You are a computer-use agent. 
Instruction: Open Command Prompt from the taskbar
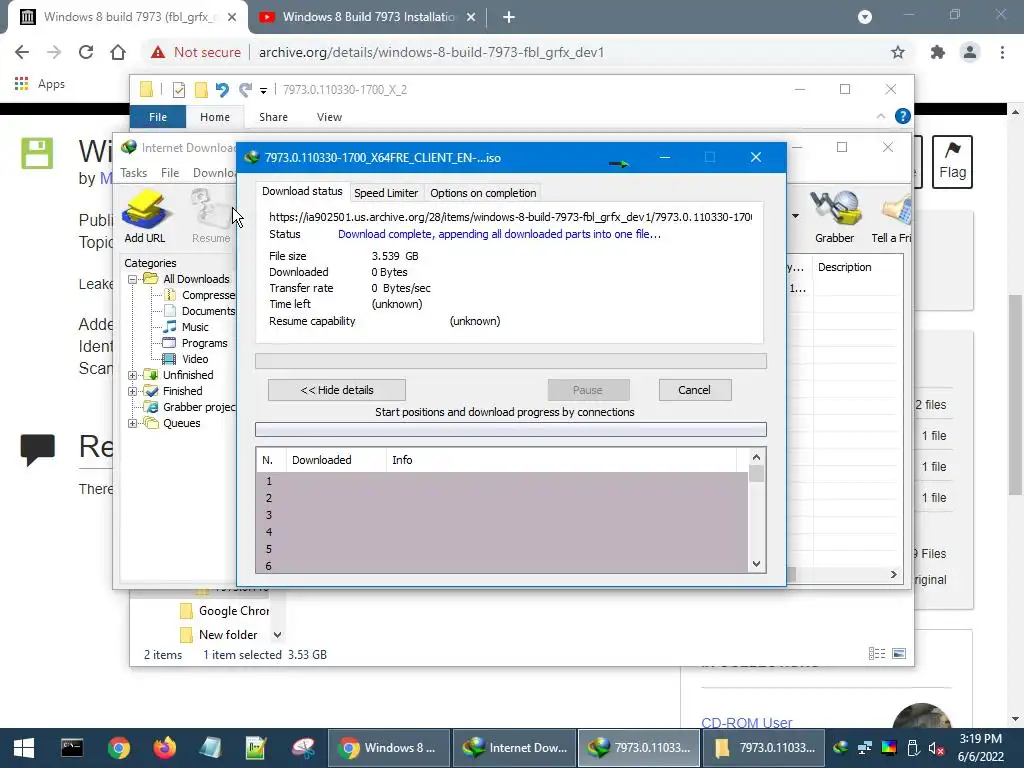(x=72, y=748)
